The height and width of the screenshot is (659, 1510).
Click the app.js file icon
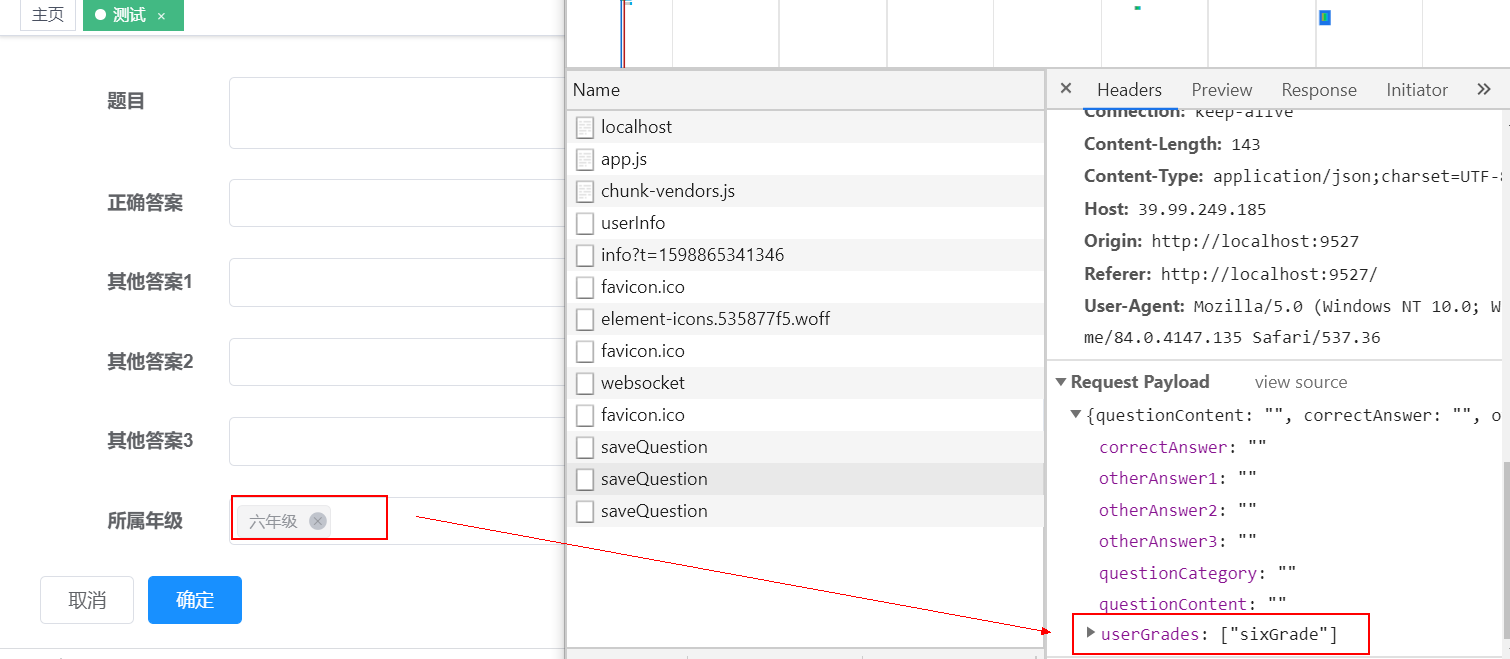(585, 159)
